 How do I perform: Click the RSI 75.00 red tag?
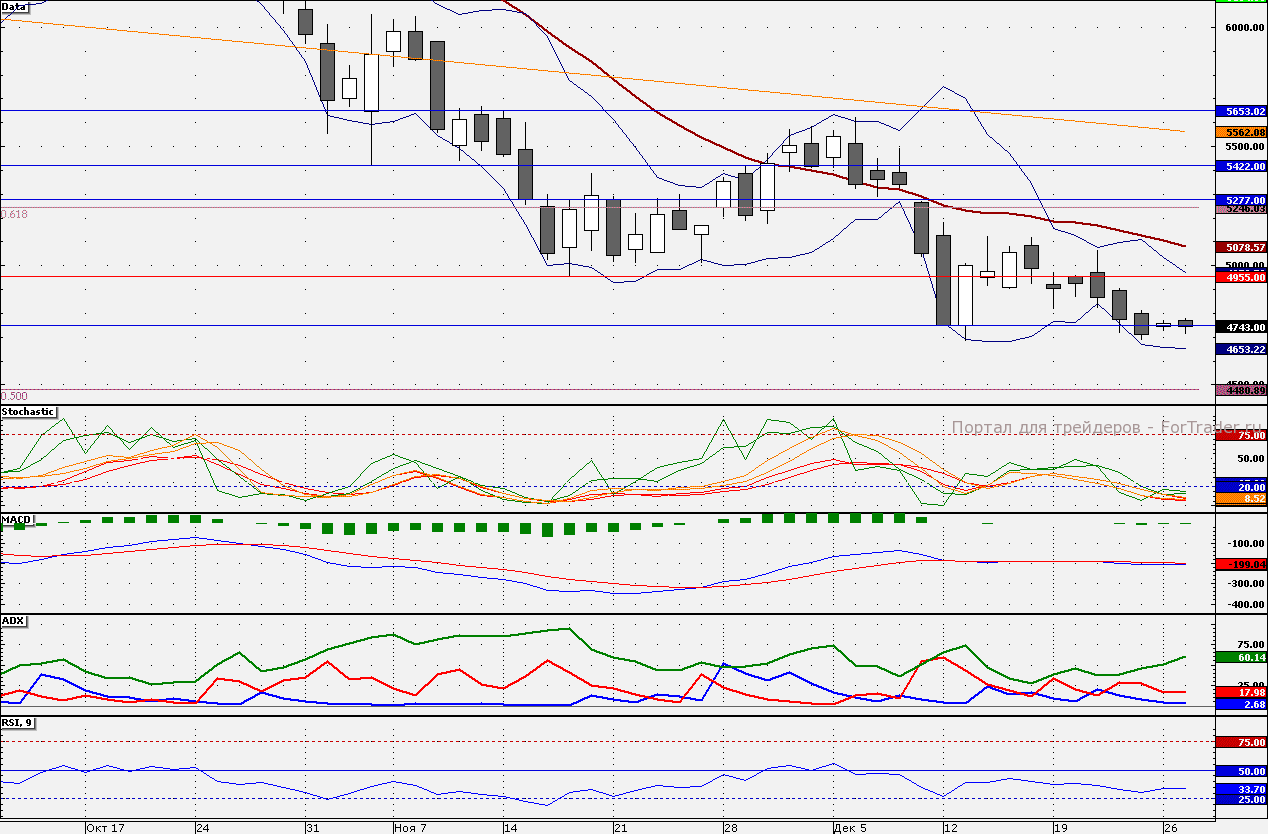click(1241, 742)
